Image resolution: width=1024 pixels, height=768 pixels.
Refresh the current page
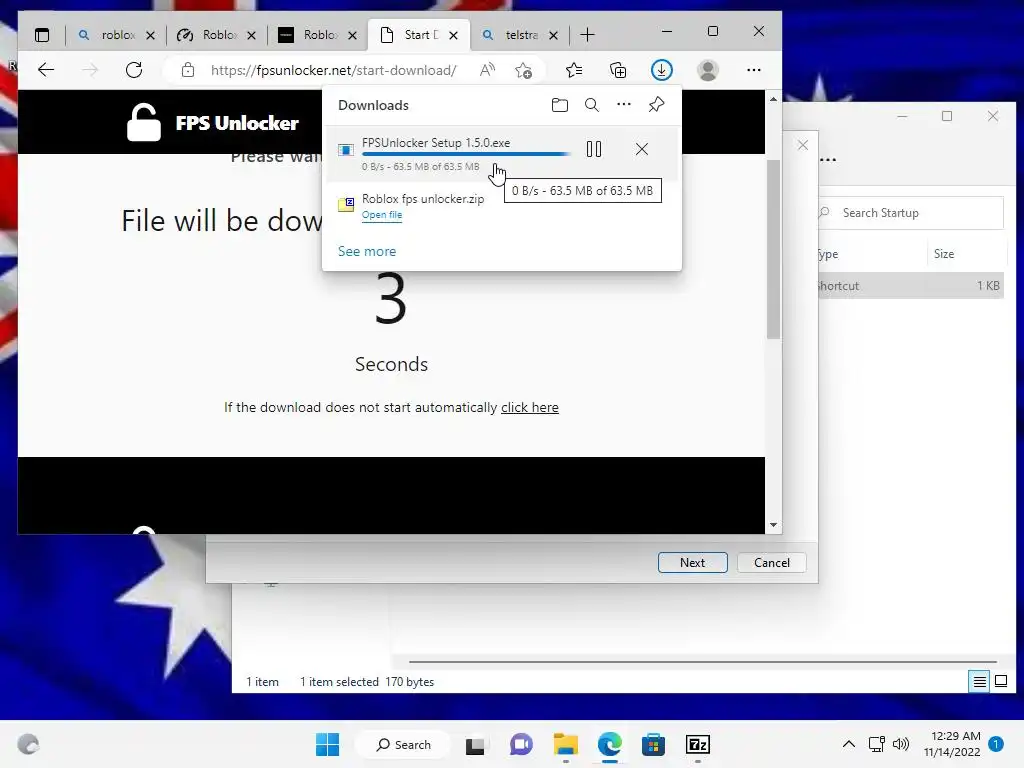(x=134, y=70)
